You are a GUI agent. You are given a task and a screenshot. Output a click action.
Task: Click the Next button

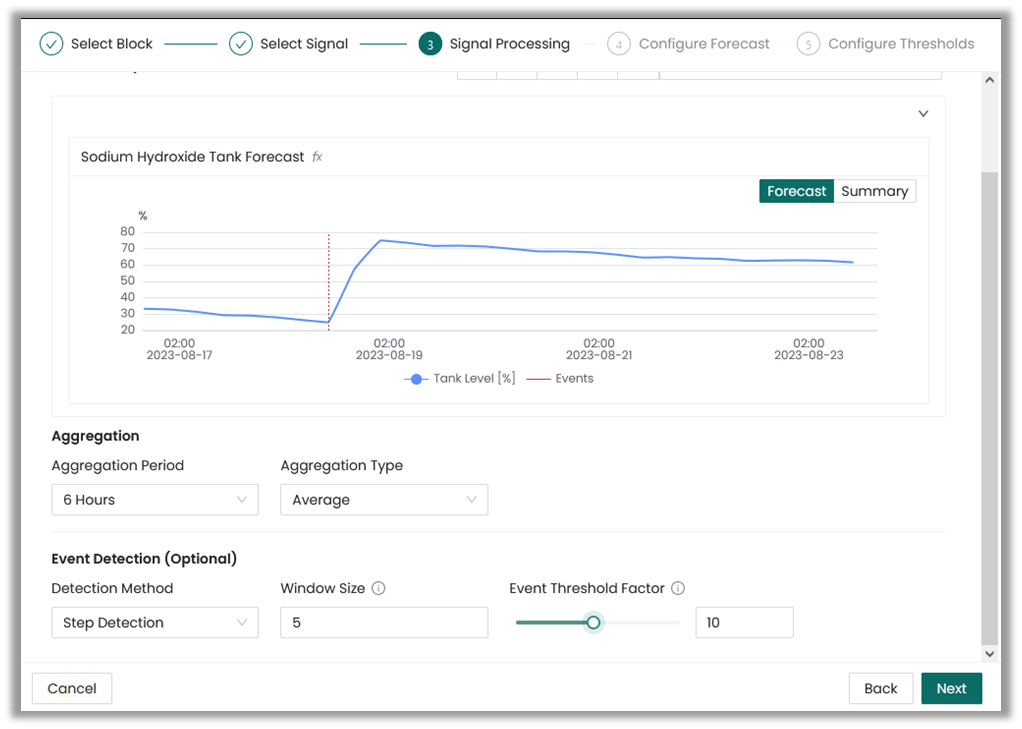tap(951, 688)
